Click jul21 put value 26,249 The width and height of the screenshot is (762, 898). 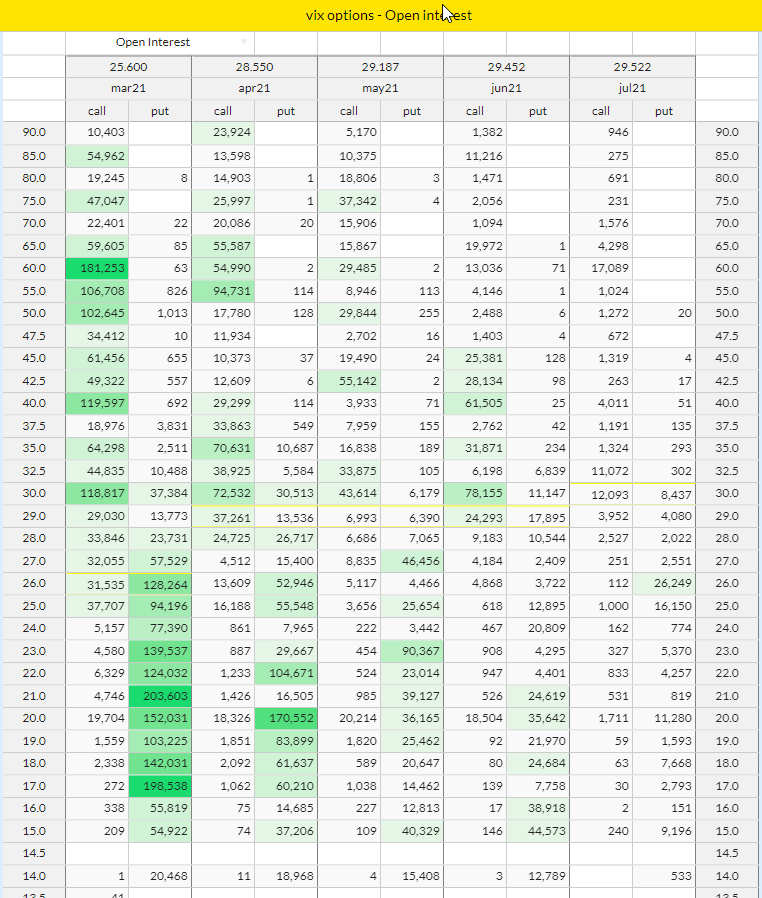point(664,584)
